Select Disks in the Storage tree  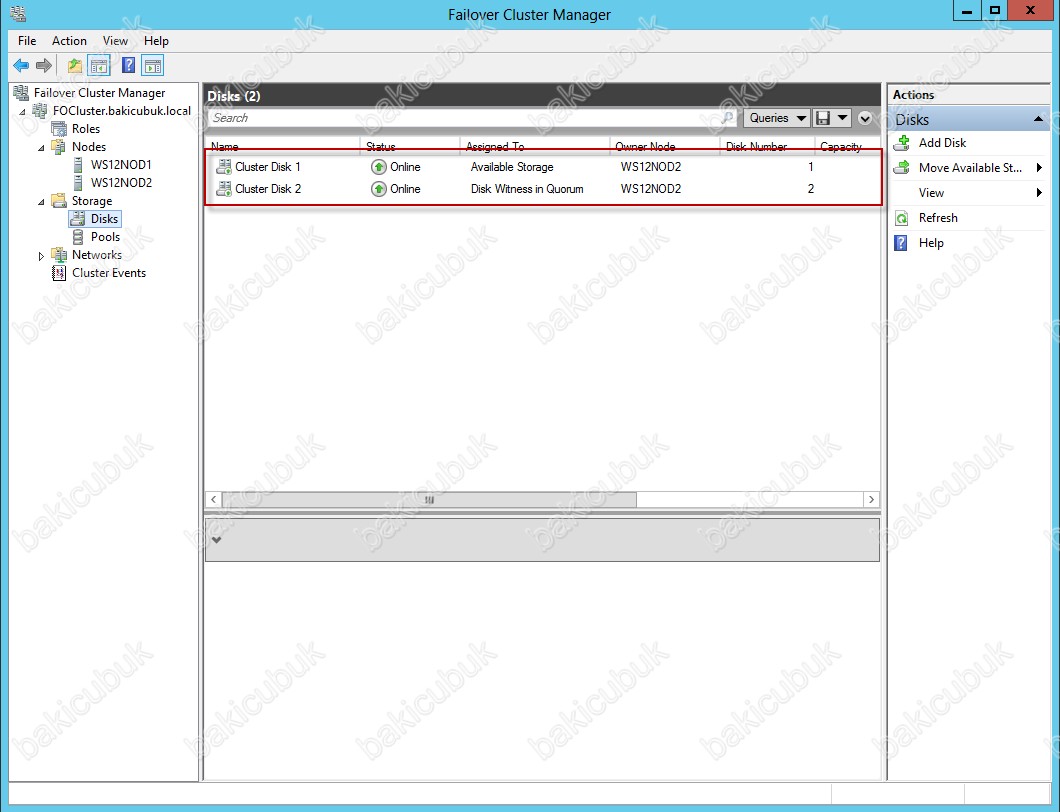[104, 218]
